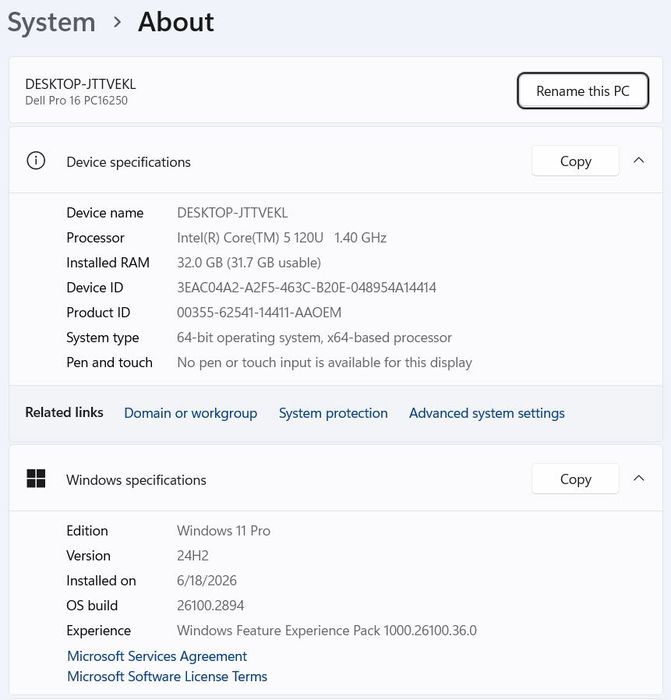Collapse the Windows specifications section

(639, 478)
